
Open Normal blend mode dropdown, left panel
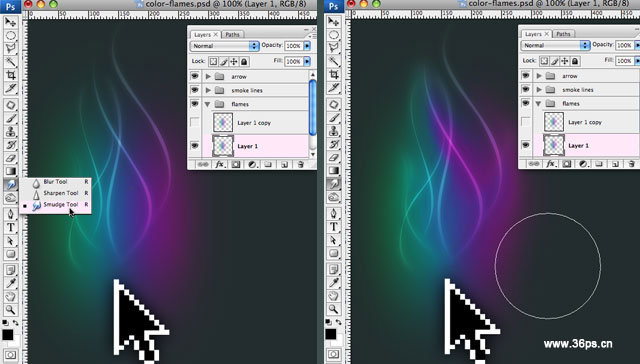pyautogui.click(x=224, y=46)
